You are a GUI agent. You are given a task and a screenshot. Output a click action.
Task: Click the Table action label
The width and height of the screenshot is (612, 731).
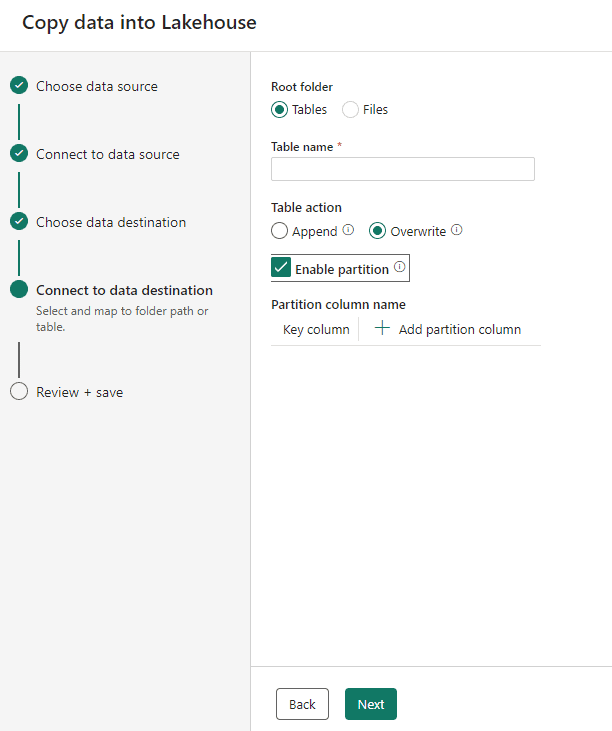(306, 207)
